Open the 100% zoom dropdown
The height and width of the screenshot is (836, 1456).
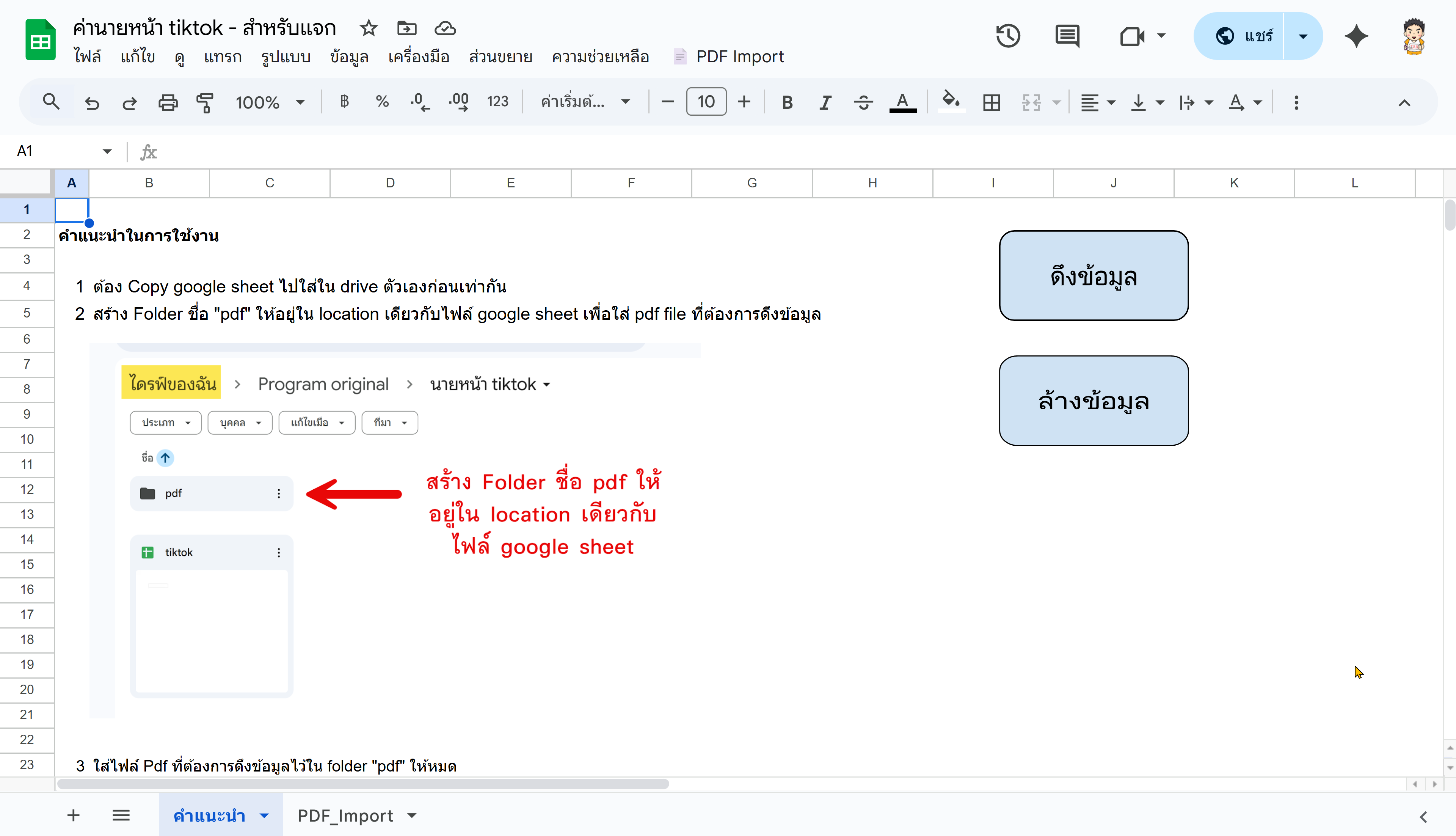pos(270,103)
